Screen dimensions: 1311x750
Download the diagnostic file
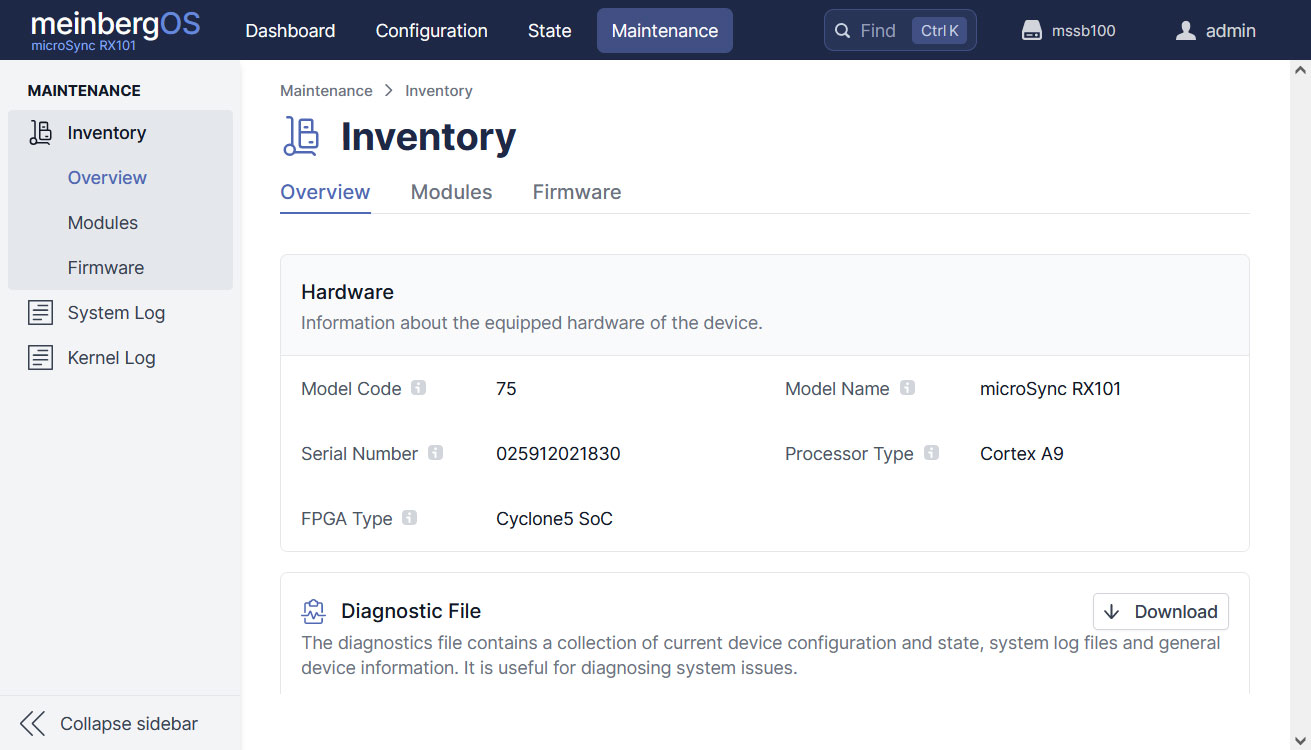(1160, 612)
